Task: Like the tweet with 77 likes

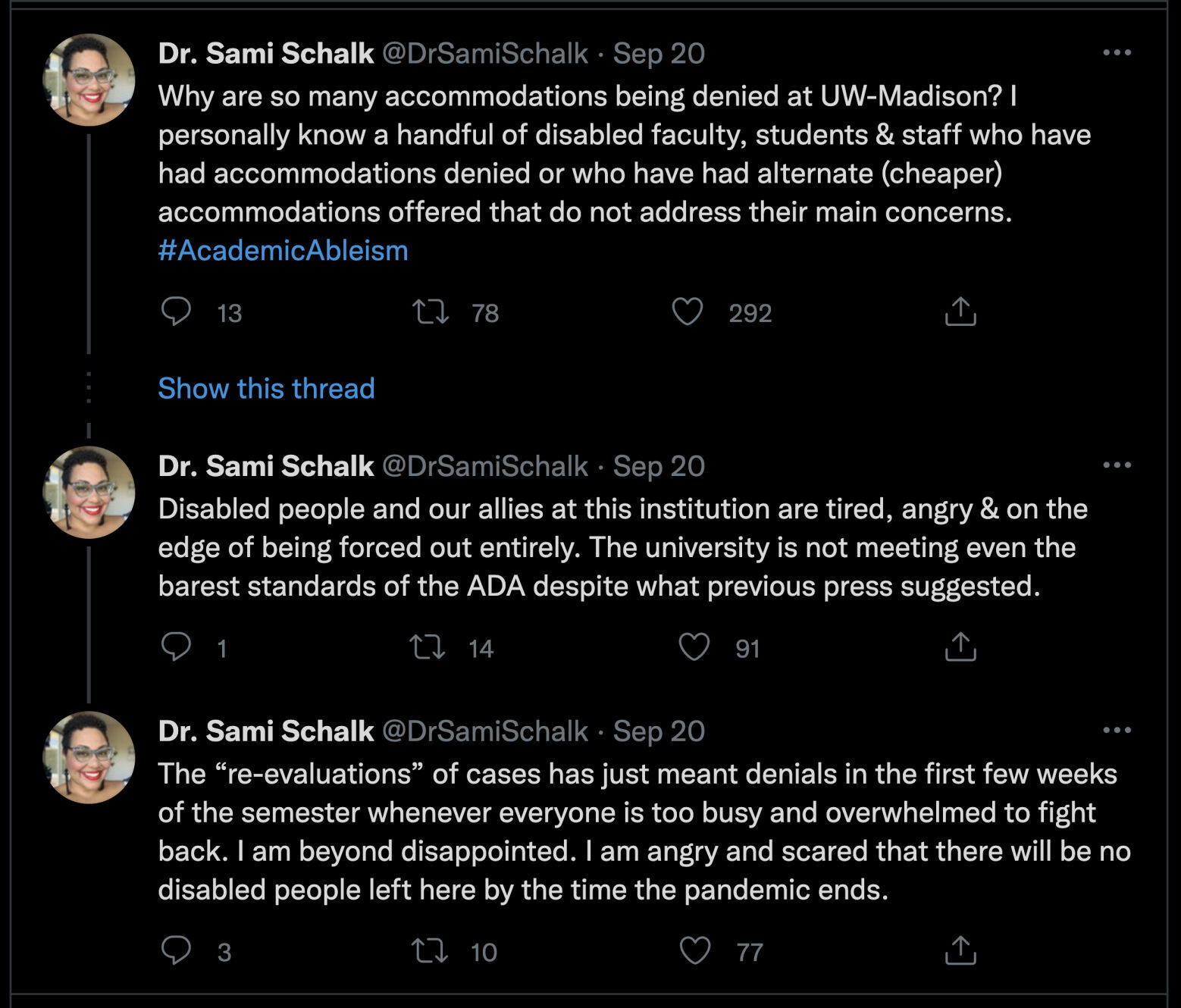Action: (x=695, y=950)
